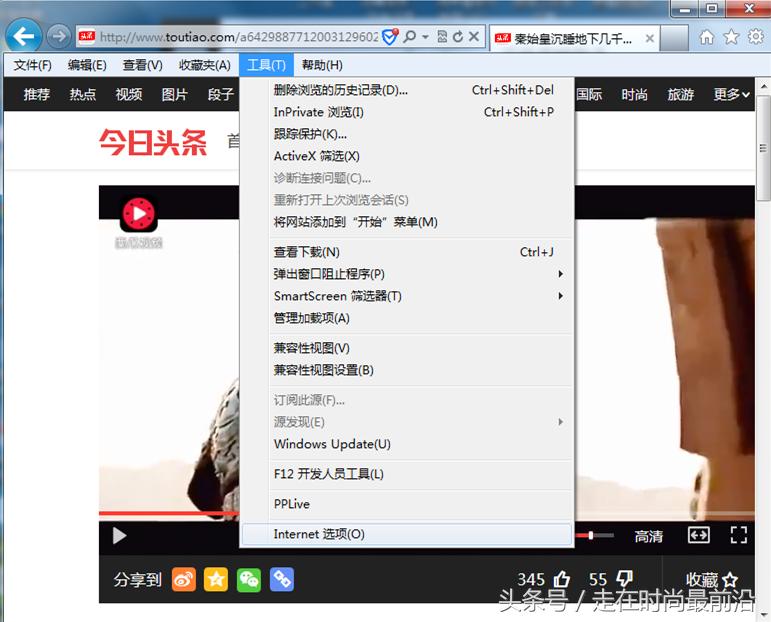This screenshot has width=771, height=622.
Task: Open the Favorites star icon
Action: (731, 37)
